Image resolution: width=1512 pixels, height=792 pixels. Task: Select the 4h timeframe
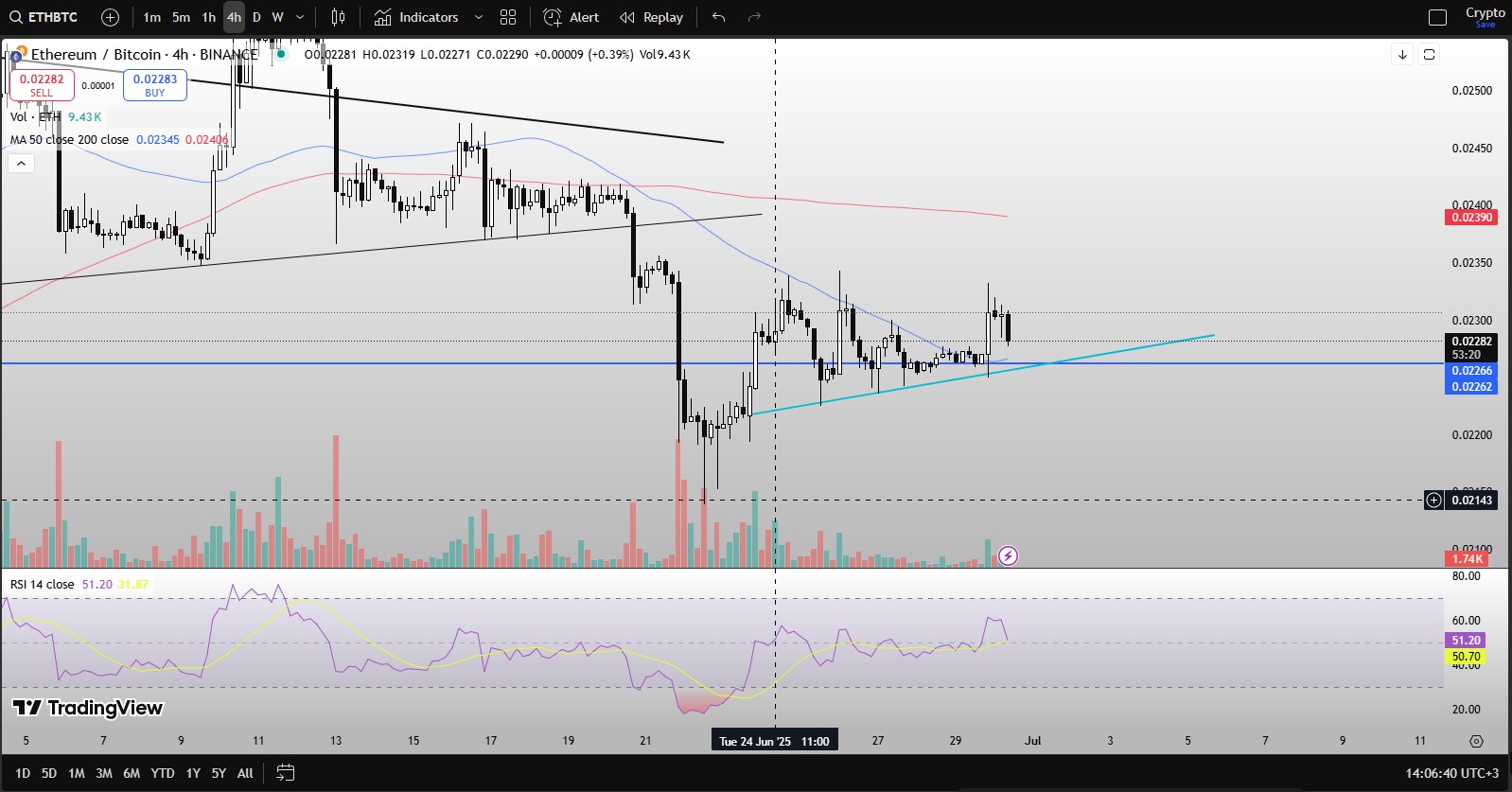[x=234, y=17]
